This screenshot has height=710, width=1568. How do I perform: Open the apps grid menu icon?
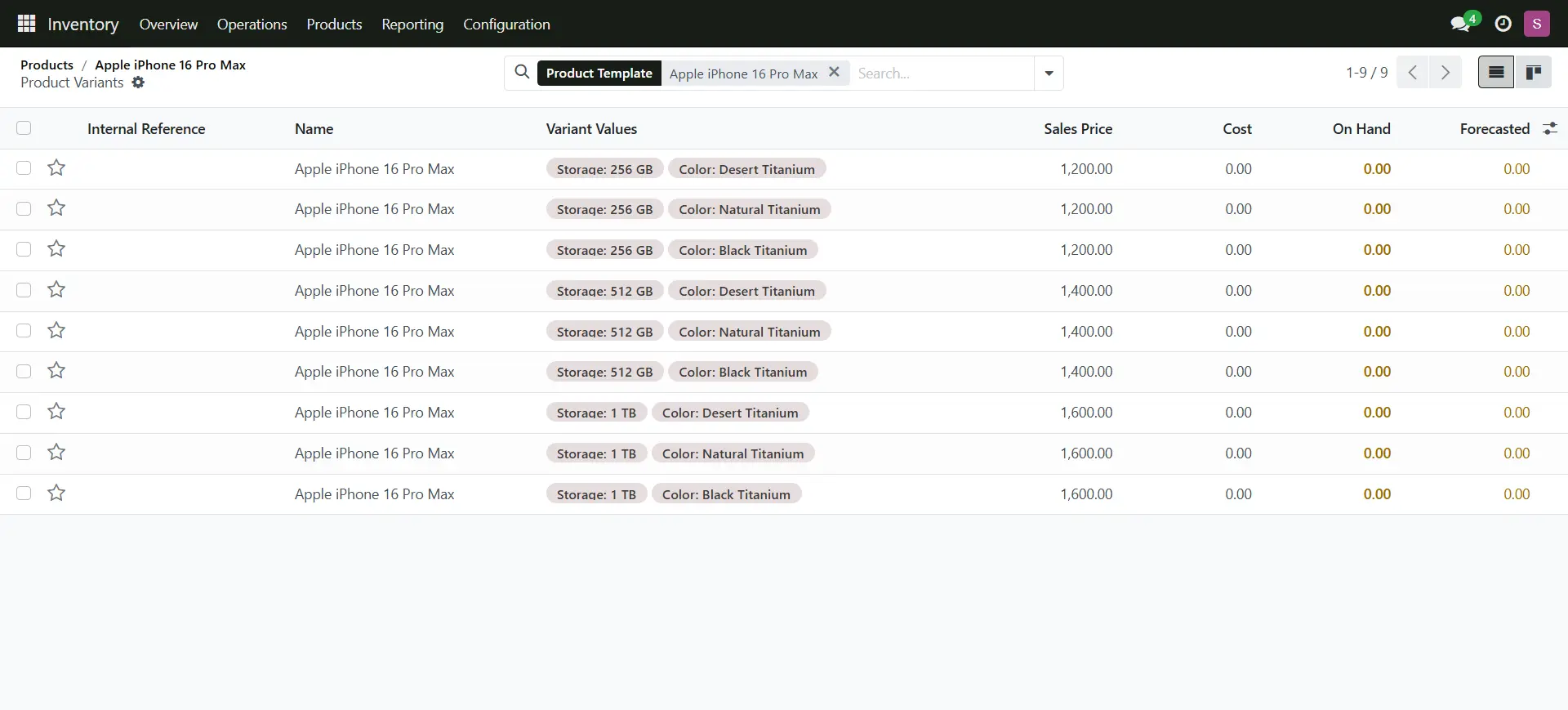[26, 24]
